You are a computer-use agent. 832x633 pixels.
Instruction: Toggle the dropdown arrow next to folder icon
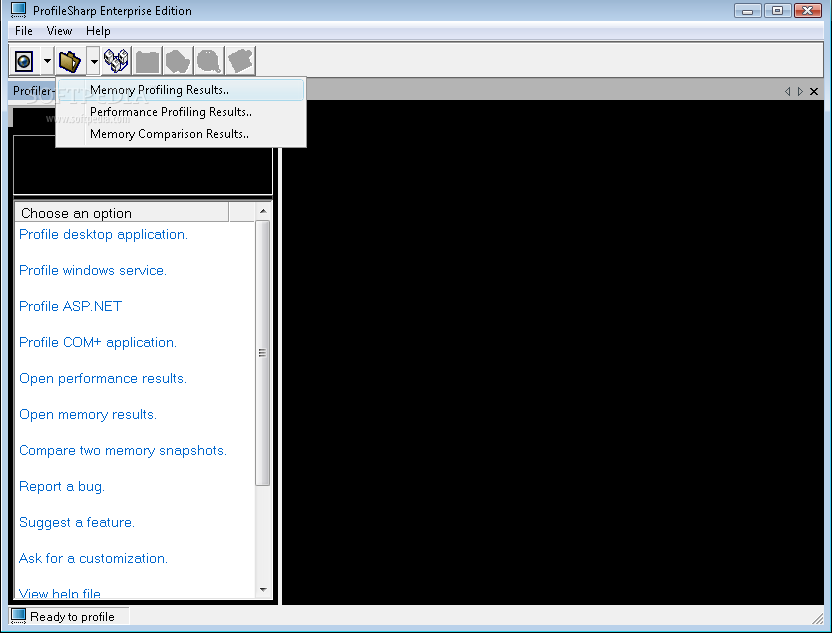click(93, 61)
